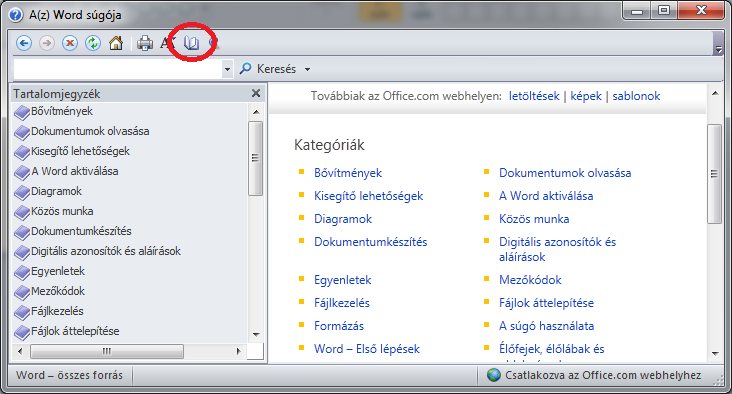Open the Formázás category link
The image size is (732, 394).
pyautogui.click(x=338, y=326)
